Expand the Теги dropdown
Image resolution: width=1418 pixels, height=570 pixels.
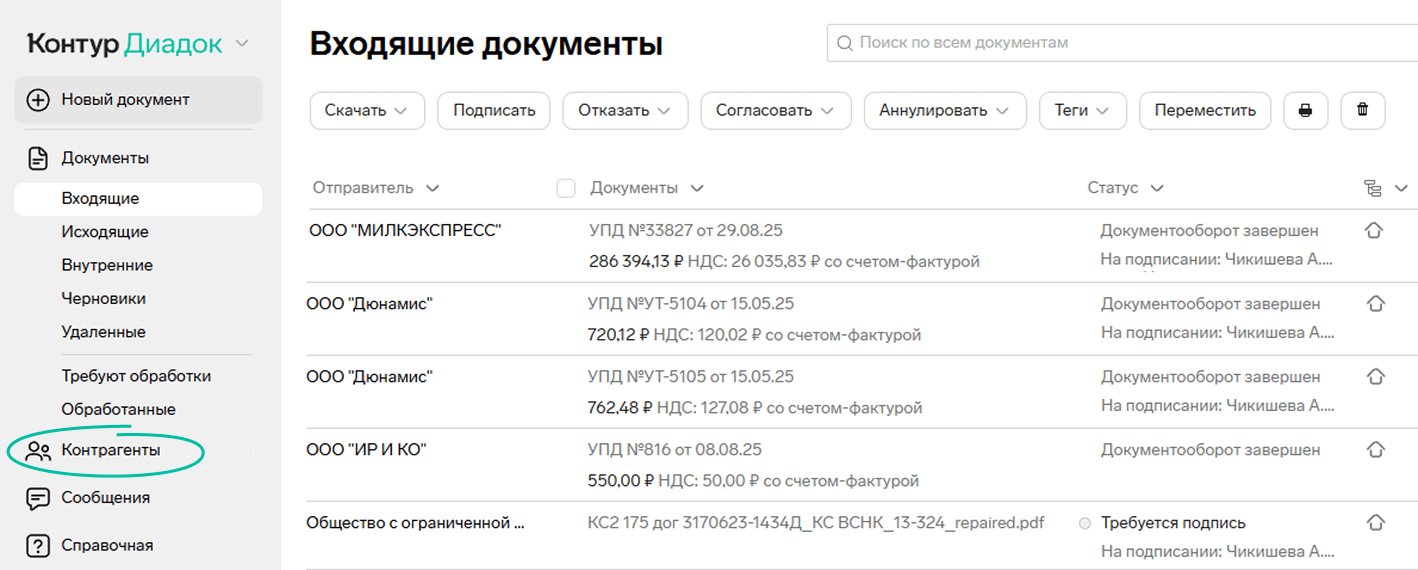(x=1083, y=111)
